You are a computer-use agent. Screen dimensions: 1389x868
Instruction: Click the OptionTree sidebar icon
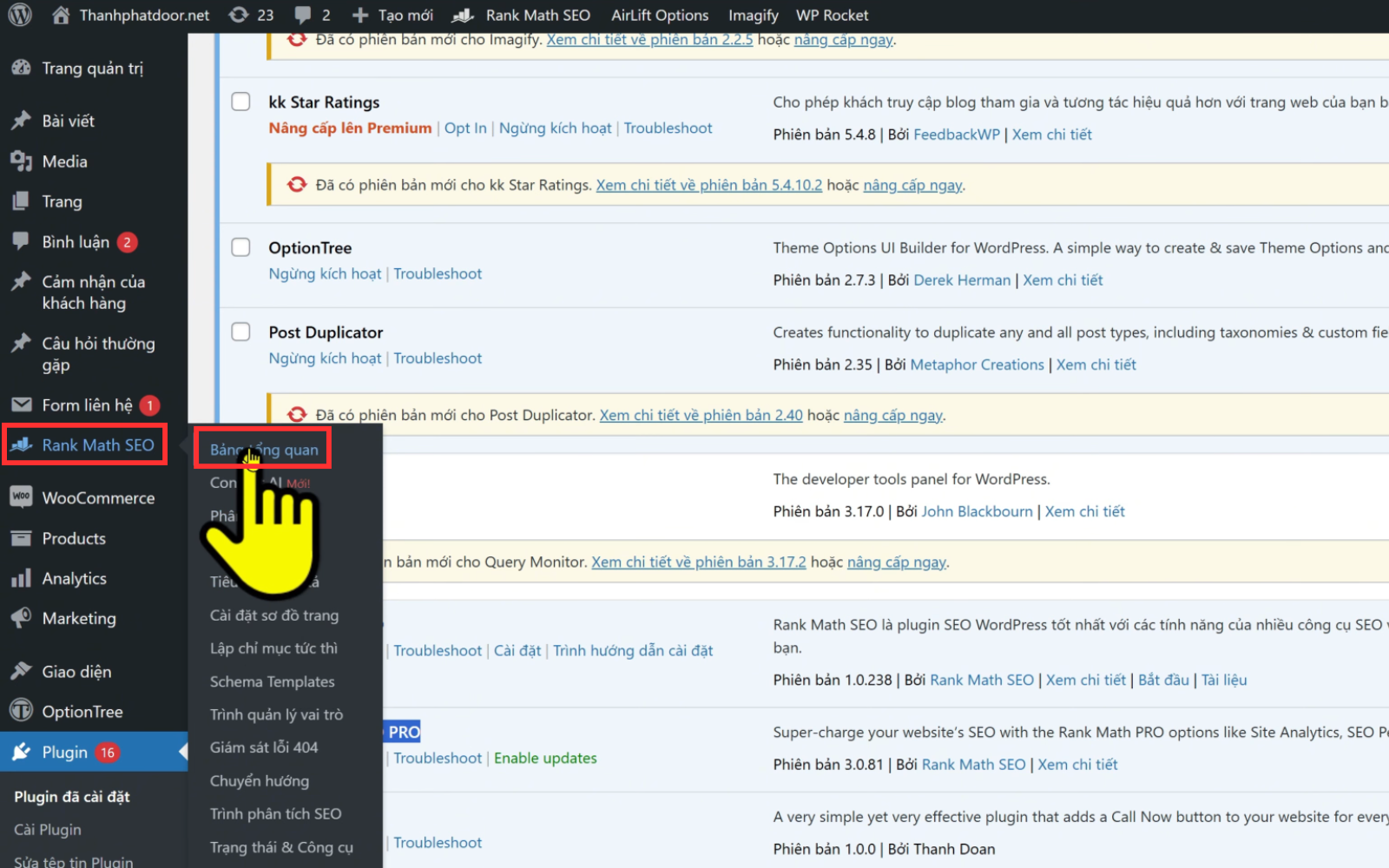tap(21, 711)
